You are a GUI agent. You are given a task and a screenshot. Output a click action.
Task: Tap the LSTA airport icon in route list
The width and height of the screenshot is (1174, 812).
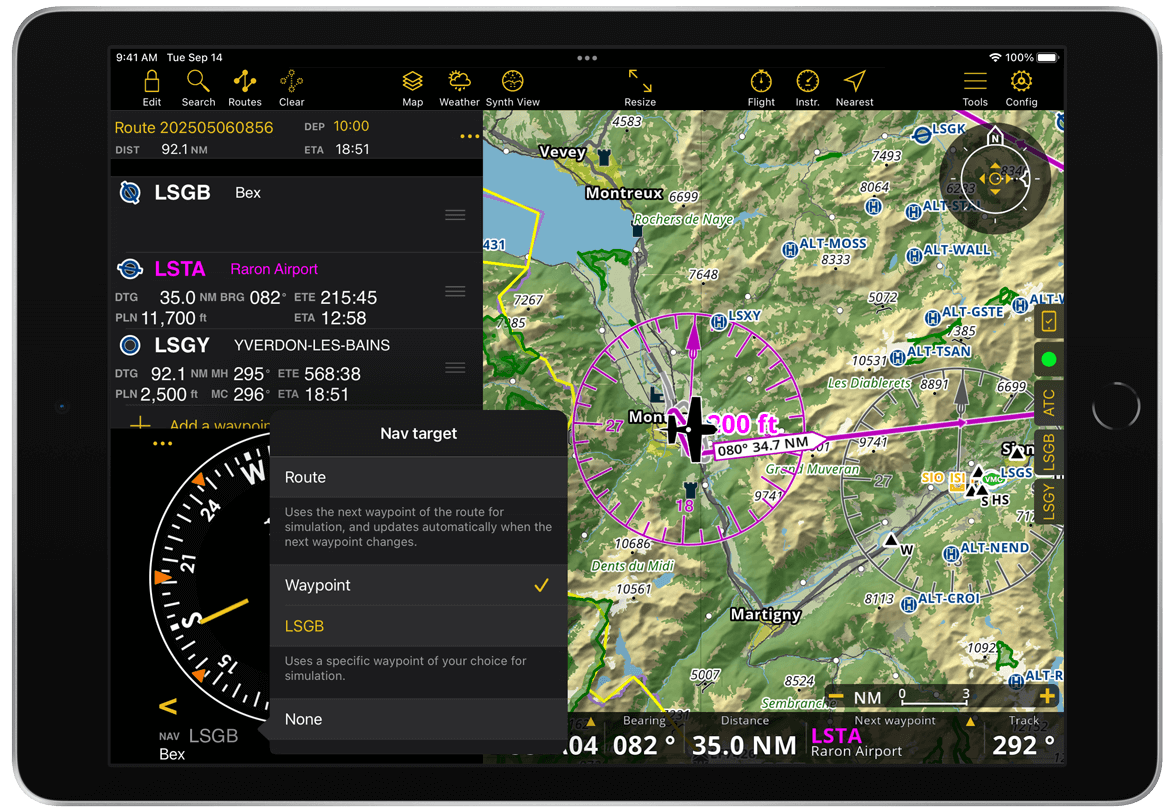click(130, 269)
